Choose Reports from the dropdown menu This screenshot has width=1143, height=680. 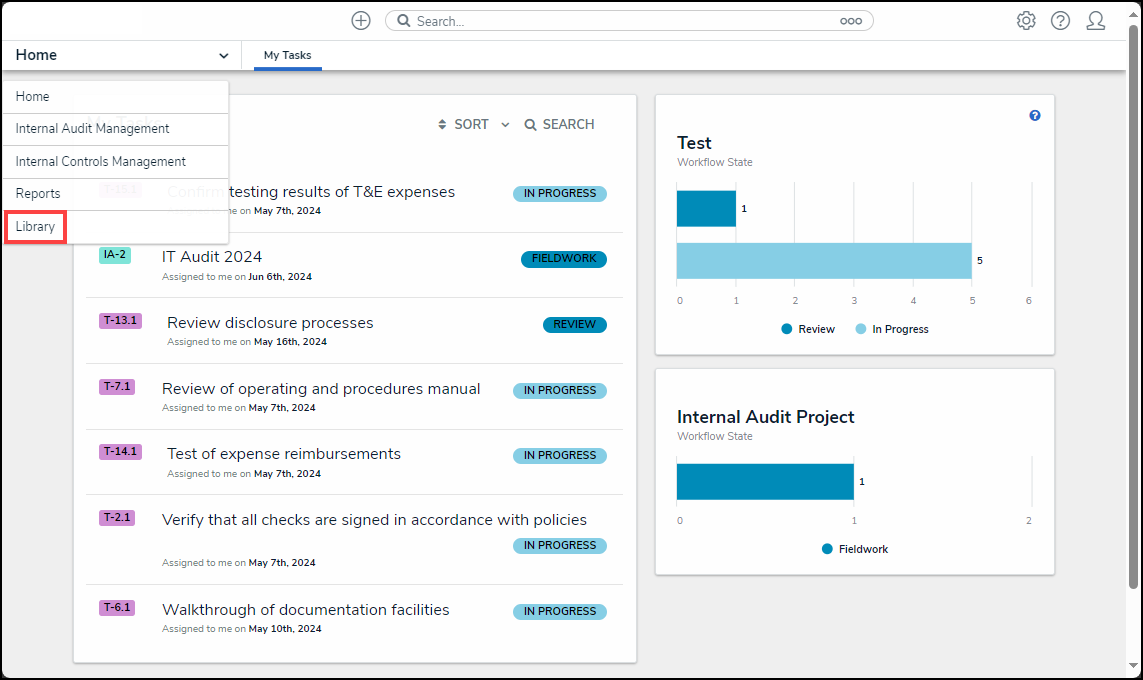[x=38, y=194]
